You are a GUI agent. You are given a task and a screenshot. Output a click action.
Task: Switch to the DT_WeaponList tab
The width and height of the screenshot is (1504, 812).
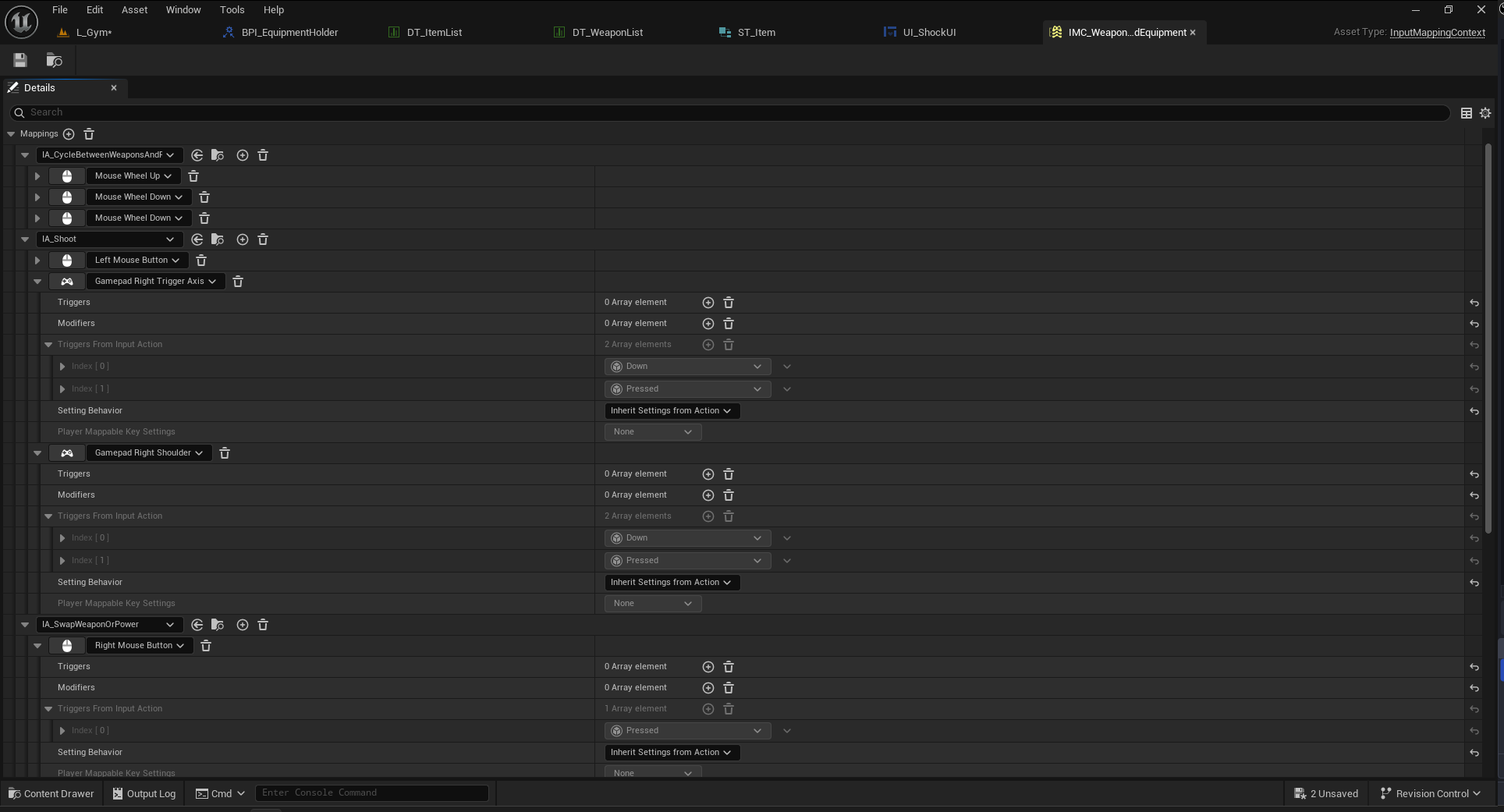click(x=607, y=33)
